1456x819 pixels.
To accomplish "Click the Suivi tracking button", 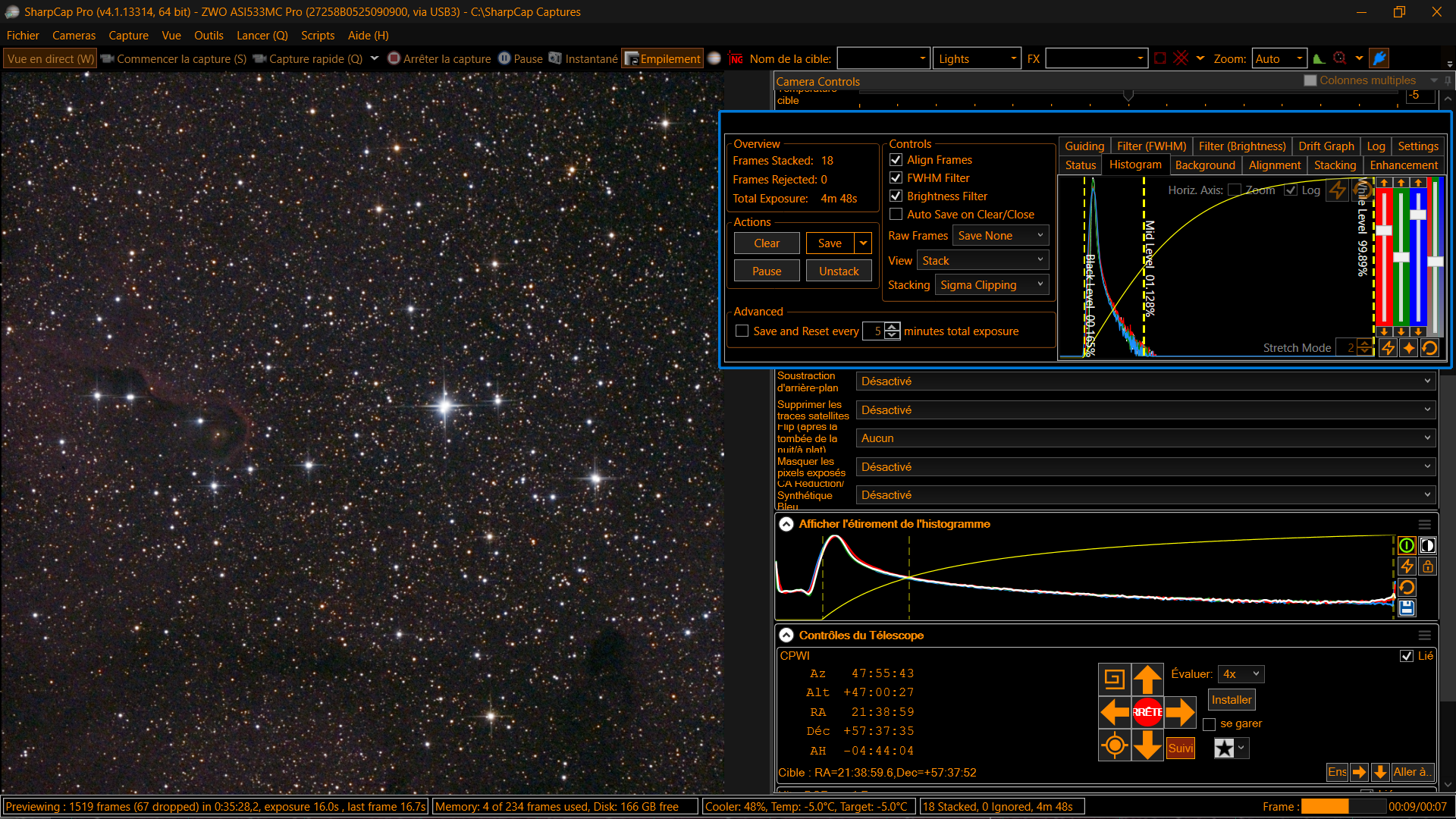I will pyautogui.click(x=1181, y=748).
